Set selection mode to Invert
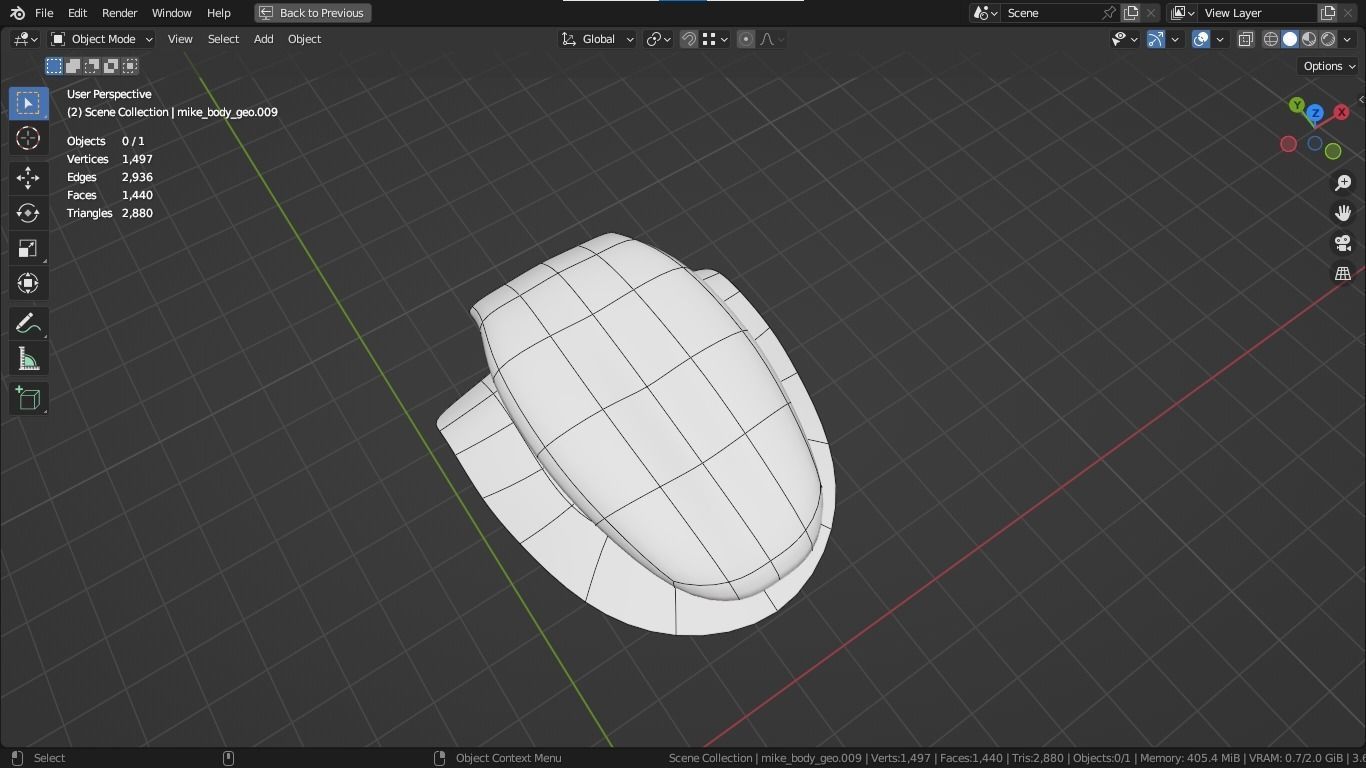1366x768 pixels. click(x=111, y=66)
